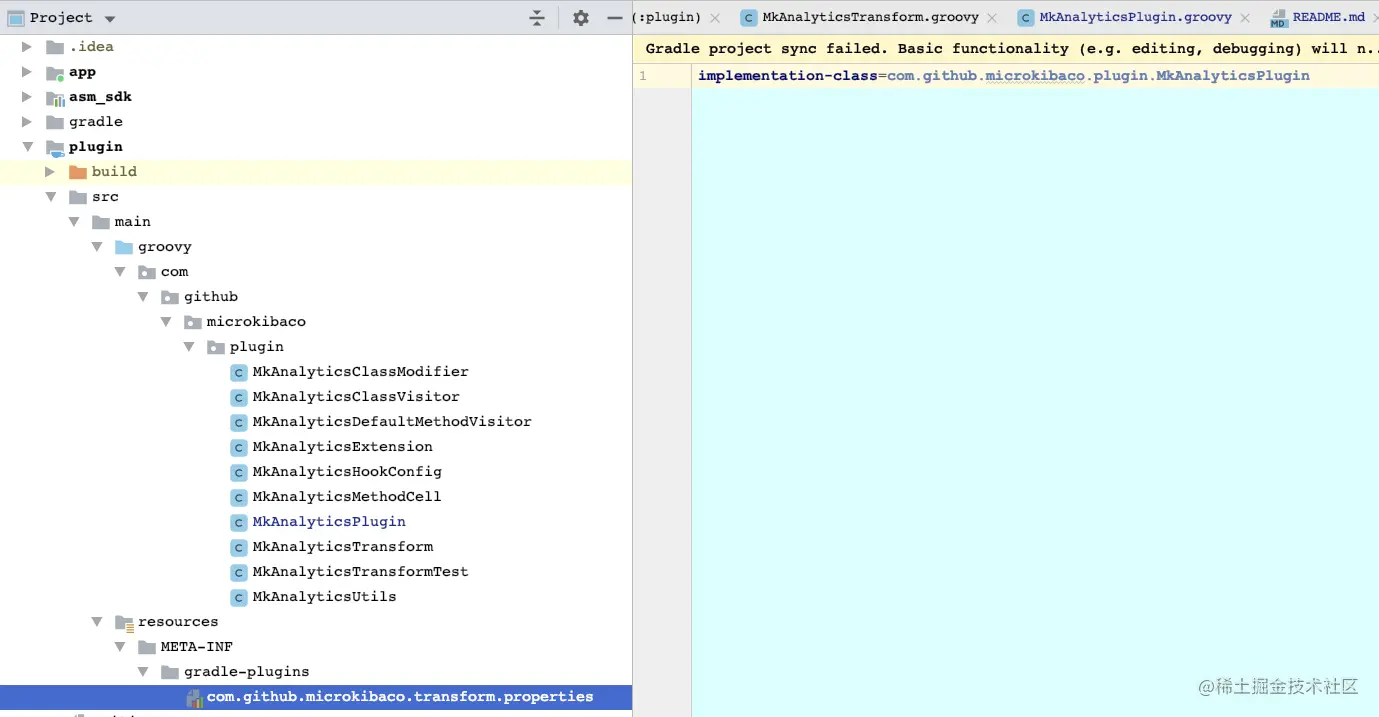Image resolution: width=1379 pixels, height=717 pixels.
Task: Switch to the (:plugin) editor tab
Action: pos(667,18)
